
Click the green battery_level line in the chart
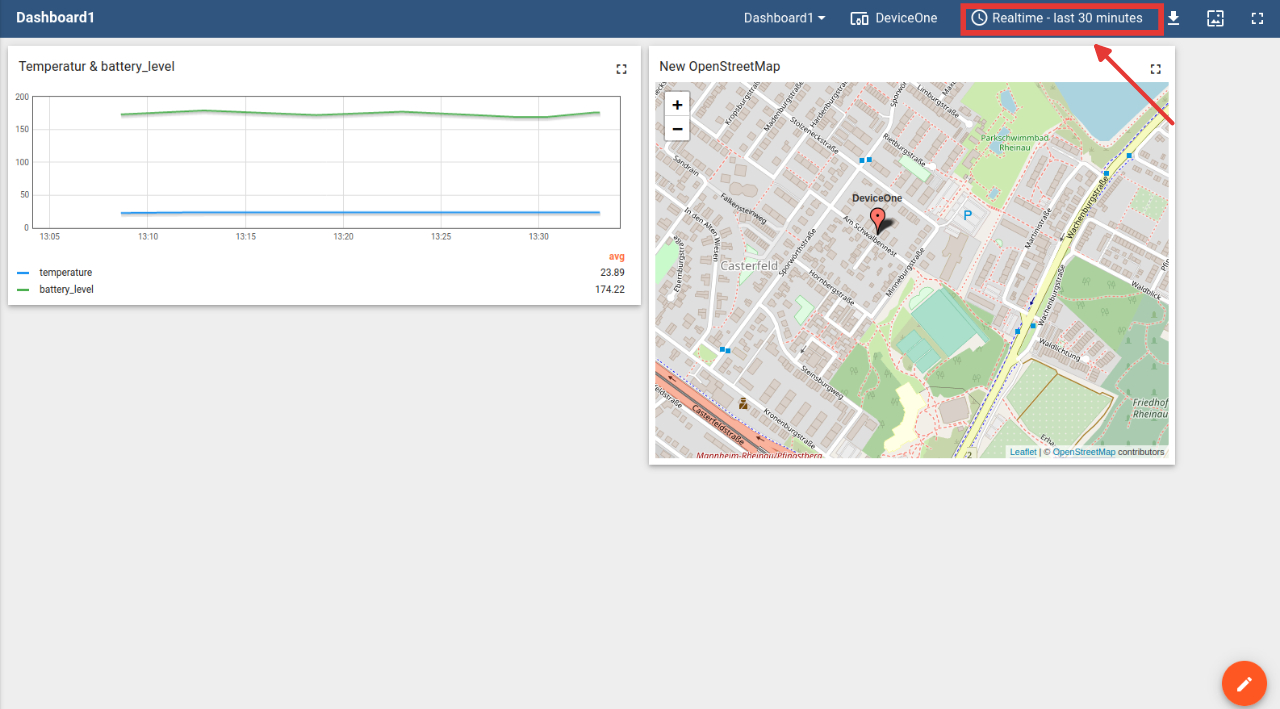pos(360,113)
